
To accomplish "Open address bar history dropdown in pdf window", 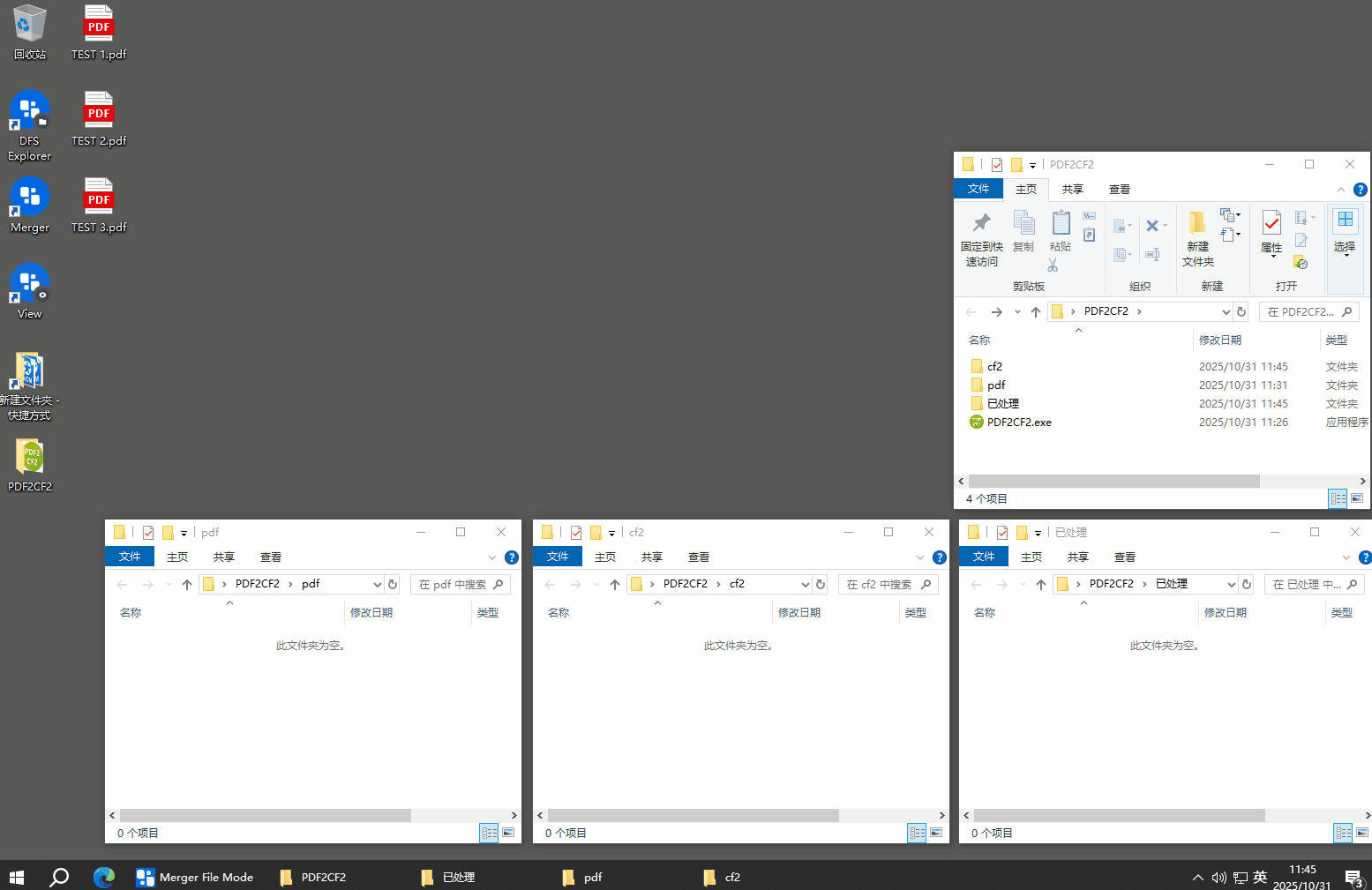I will click(378, 584).
